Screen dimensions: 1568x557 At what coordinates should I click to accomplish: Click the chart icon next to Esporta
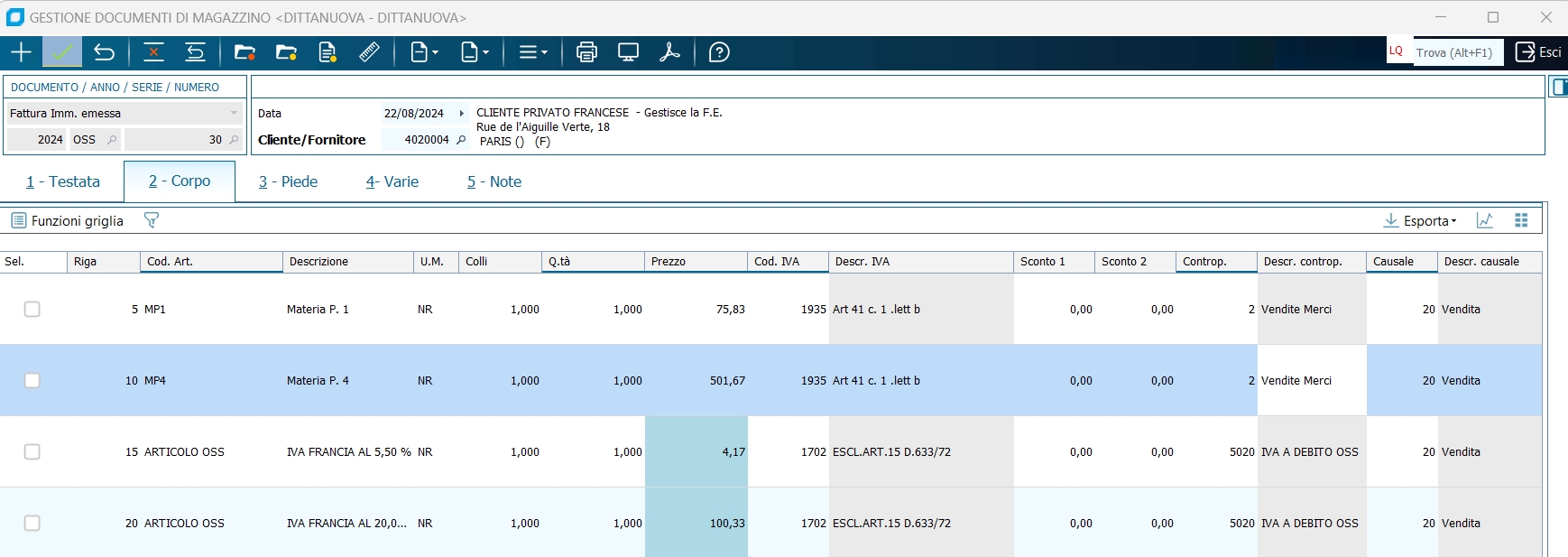(x=1485, y=220)
